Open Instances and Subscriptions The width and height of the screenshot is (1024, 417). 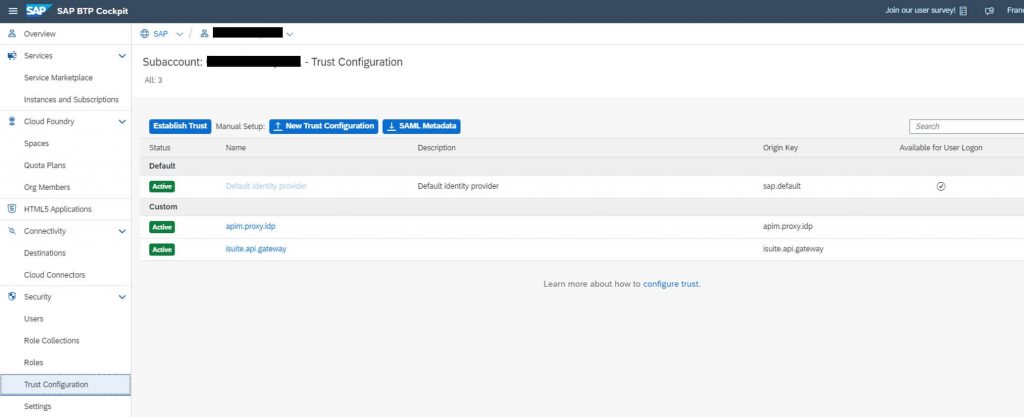[x=71, y=100]
